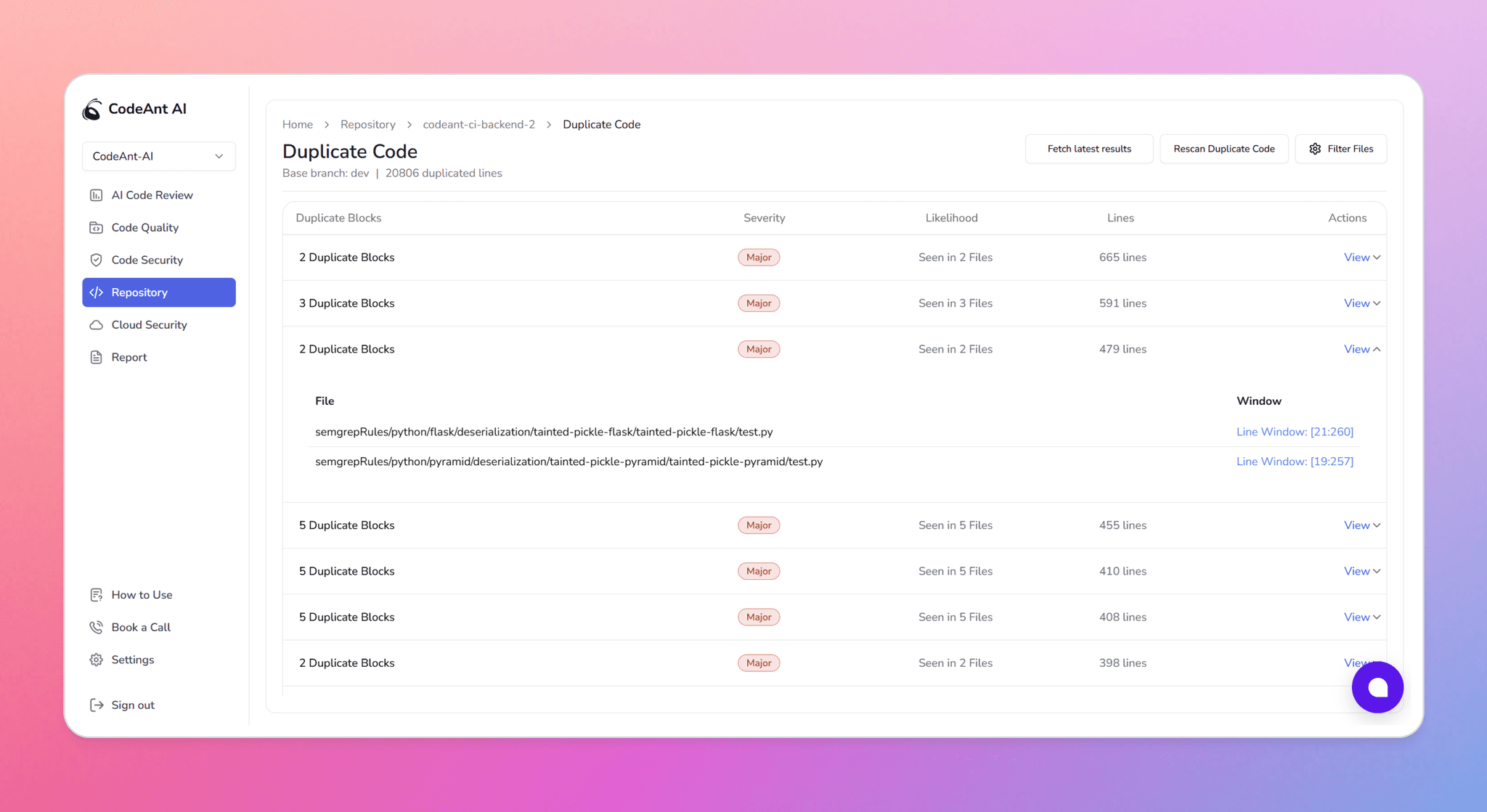Click the Major severity badge on 591 lines row
1487x812 pixels.
click(x=758, y=303)
